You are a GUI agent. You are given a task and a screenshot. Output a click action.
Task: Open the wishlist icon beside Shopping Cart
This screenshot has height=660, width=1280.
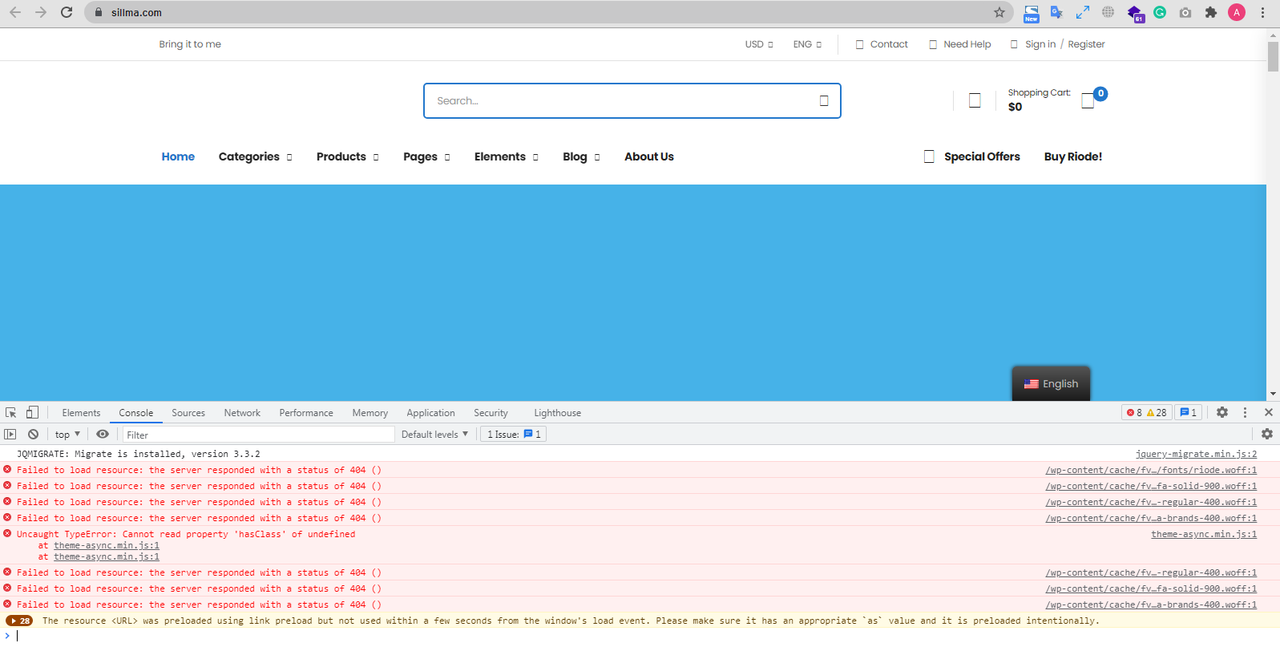975,100
